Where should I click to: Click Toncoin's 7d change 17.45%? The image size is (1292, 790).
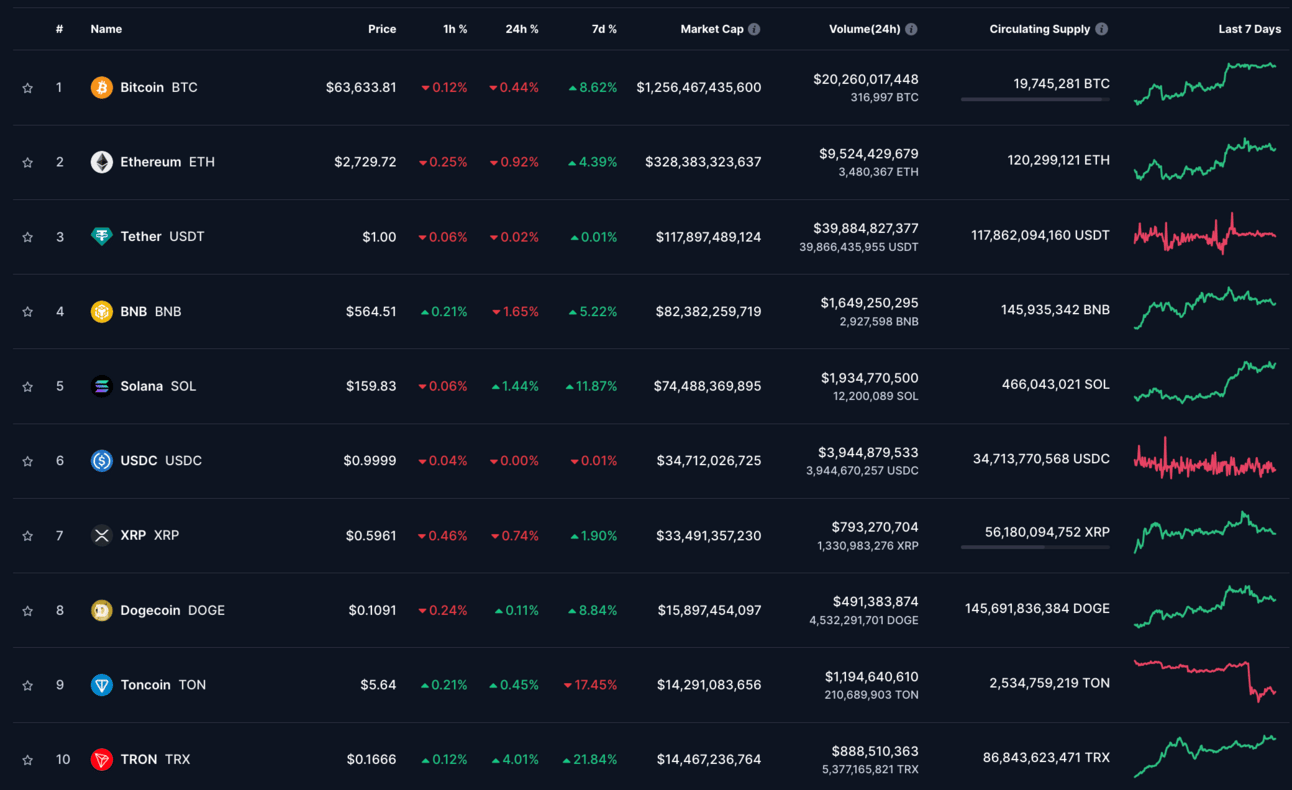(590, 685)
